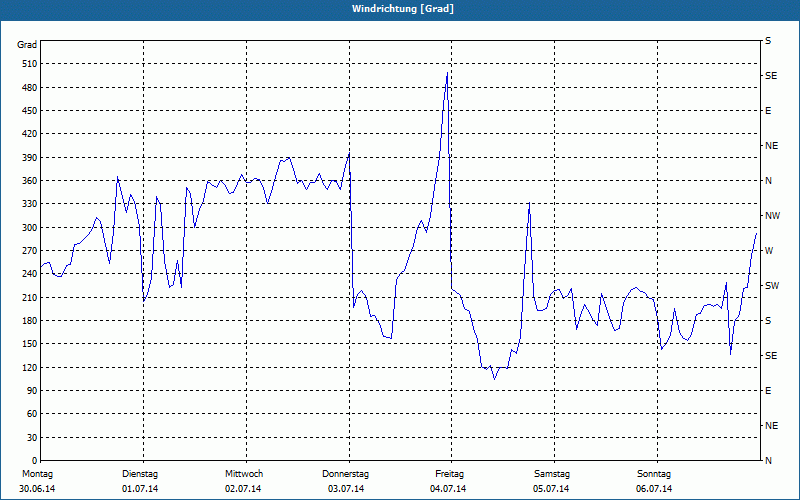Image resolution: width=800 pixels, height=500 pixels.
Task: Click the date 06.07.14
Action: click(x=654, y=489)
